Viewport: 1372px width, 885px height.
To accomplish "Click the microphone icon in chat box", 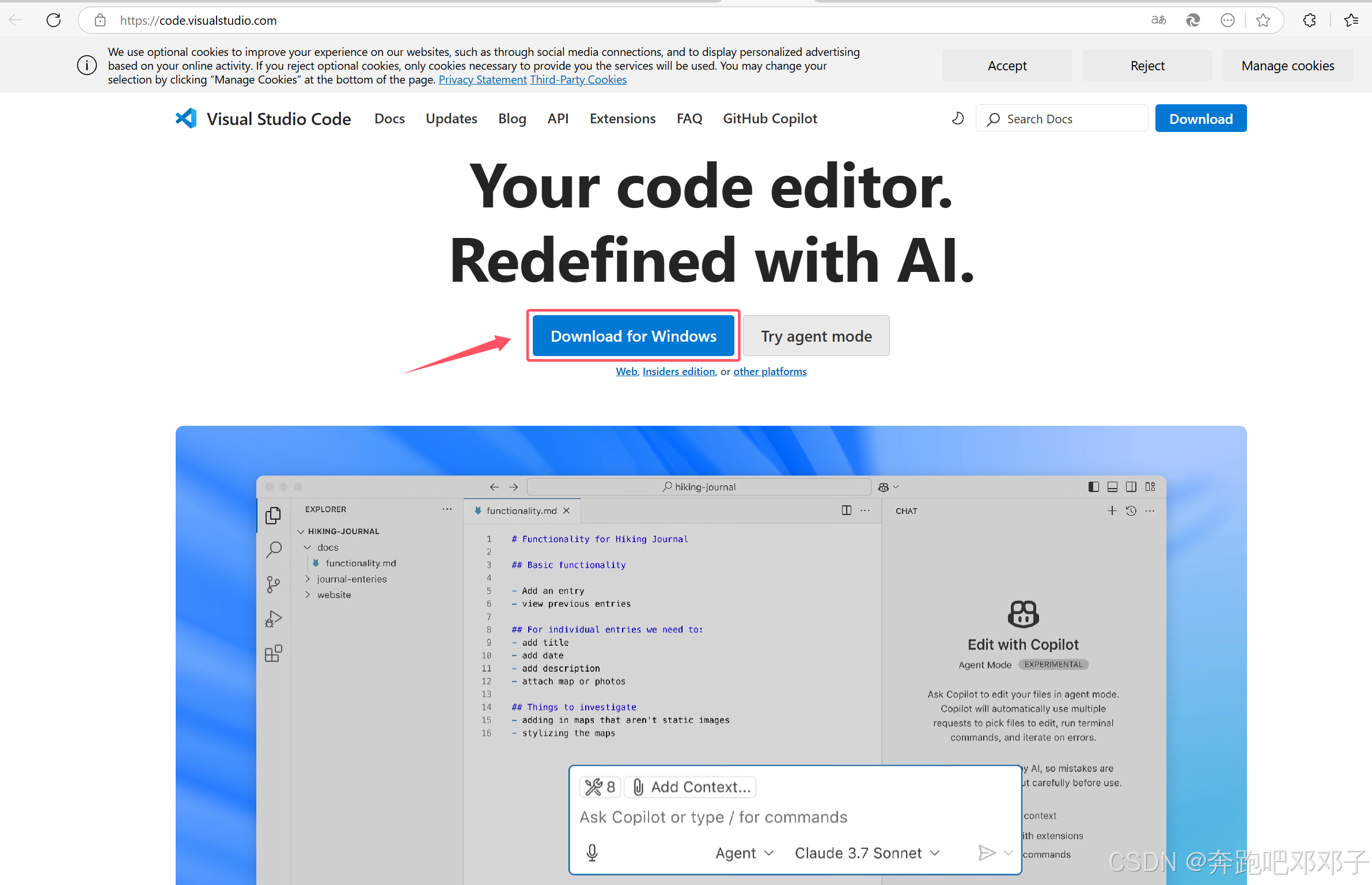I will [592, 853].
